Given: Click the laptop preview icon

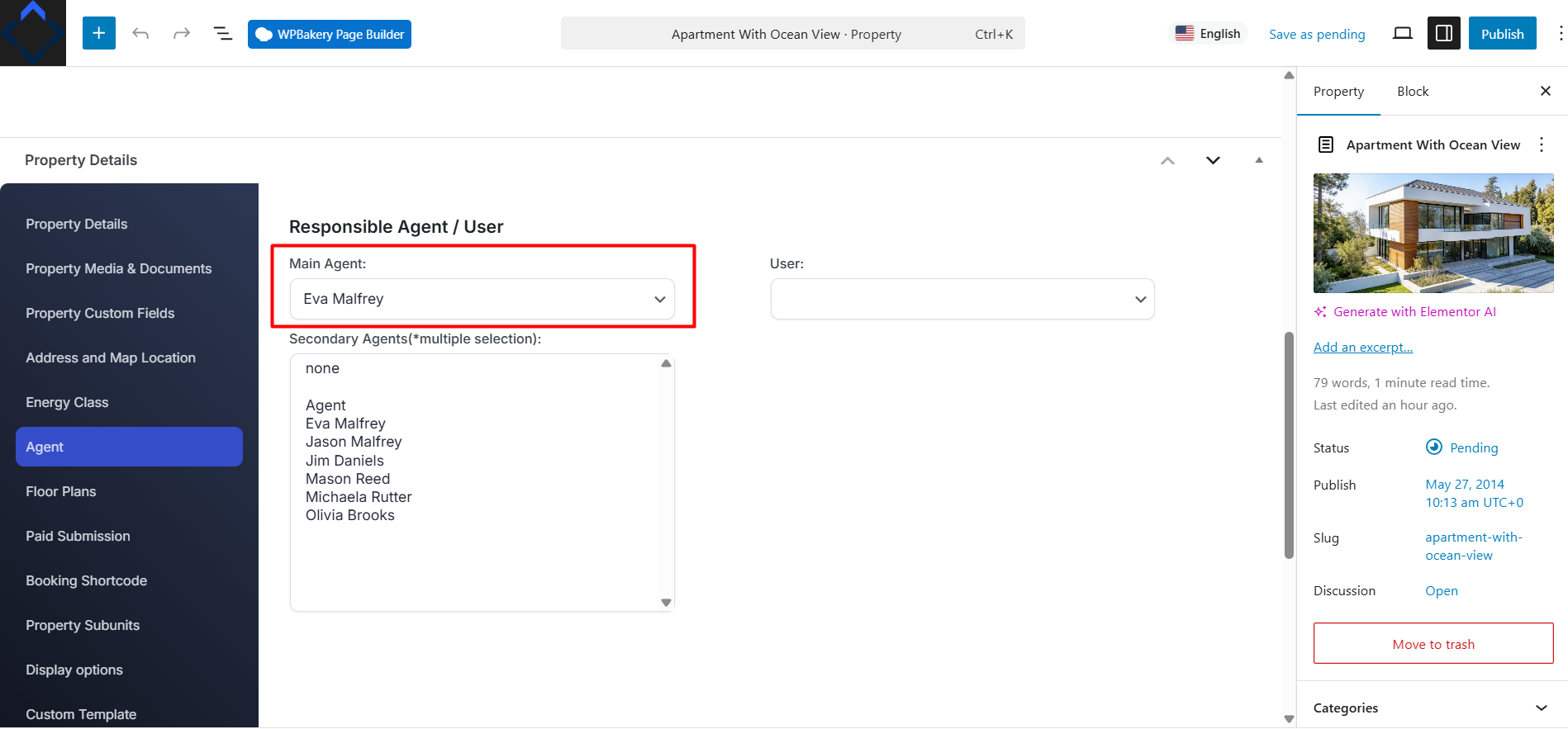Looking at the screenshot, I should click(1403, 33).
